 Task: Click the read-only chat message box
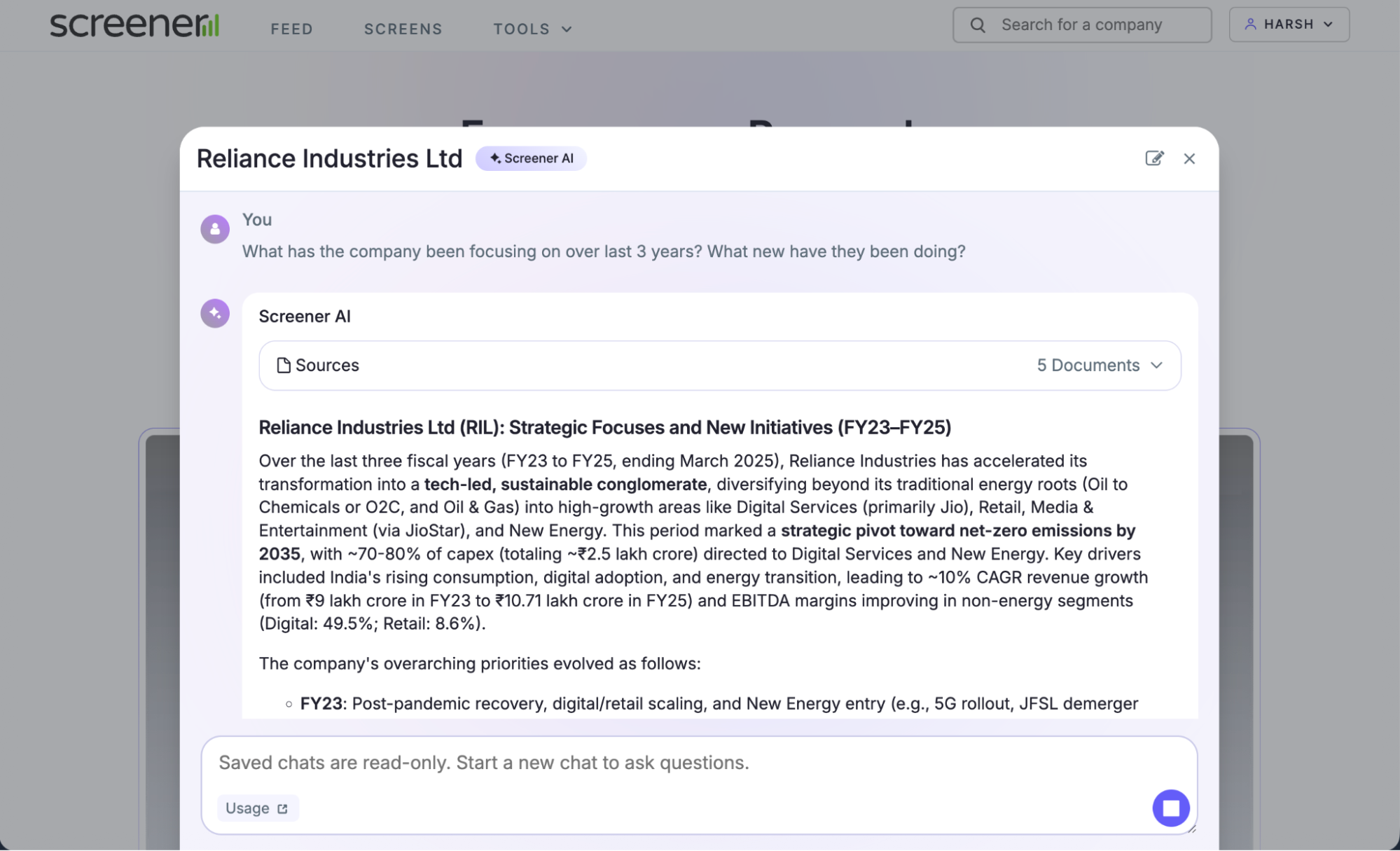click(x=630, y=763)
